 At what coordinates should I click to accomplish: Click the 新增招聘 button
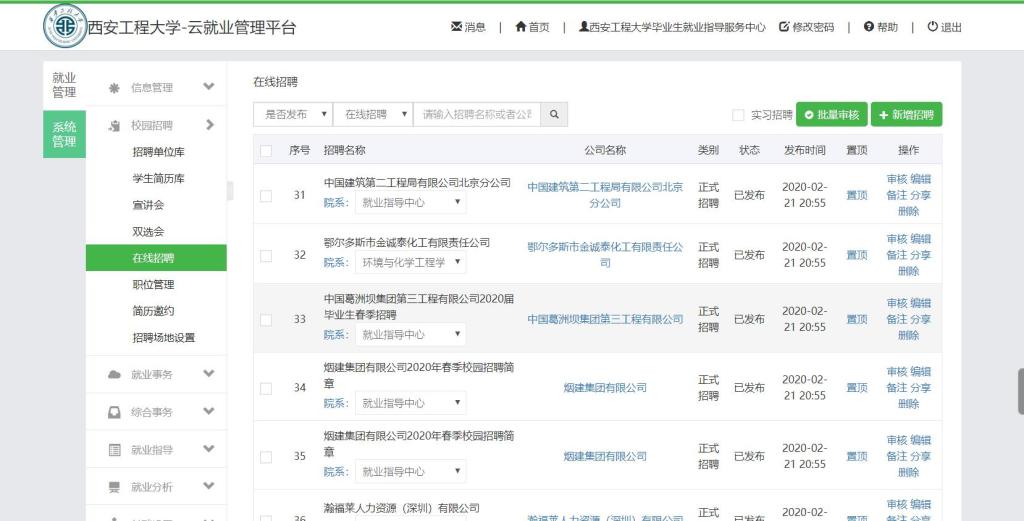[906, 114]
